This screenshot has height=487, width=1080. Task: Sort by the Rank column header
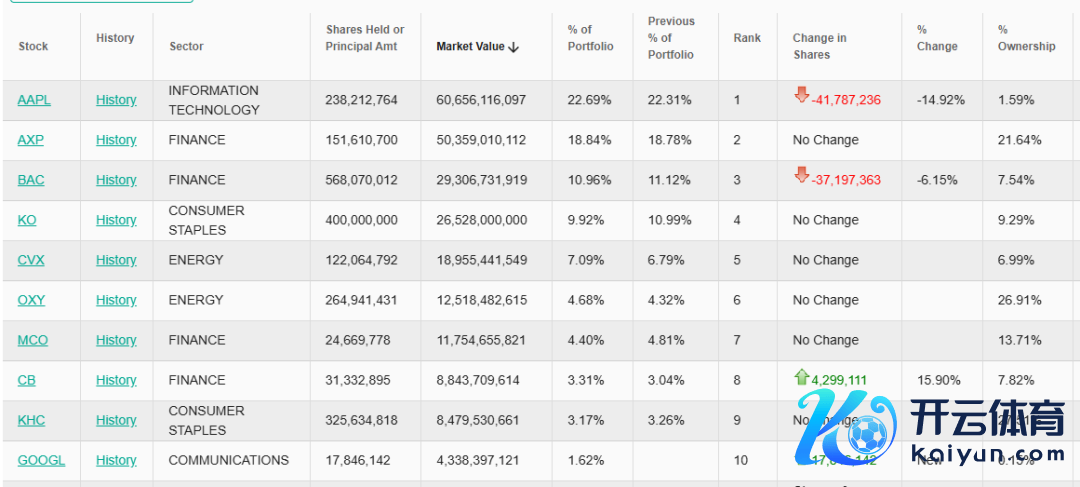(747, 38)
